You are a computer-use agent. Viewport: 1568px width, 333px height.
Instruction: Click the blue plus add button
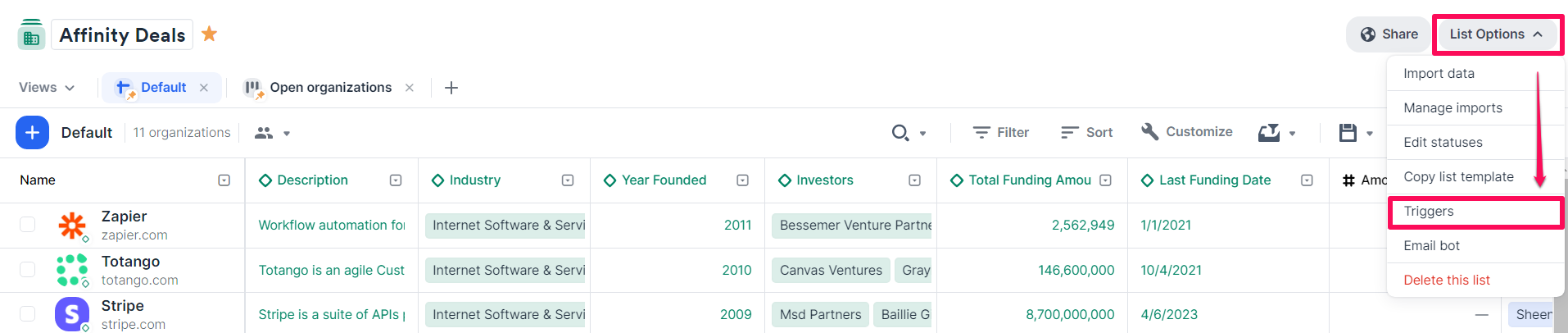pyautogui.click(x=32, y=132)
